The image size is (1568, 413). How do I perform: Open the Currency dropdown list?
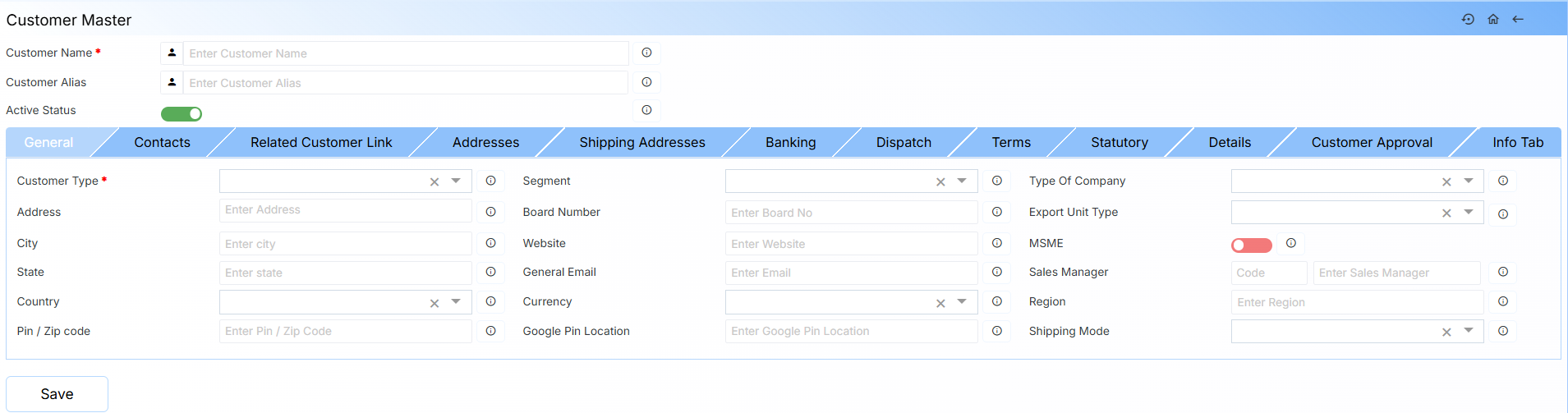(x=962, y=302)
